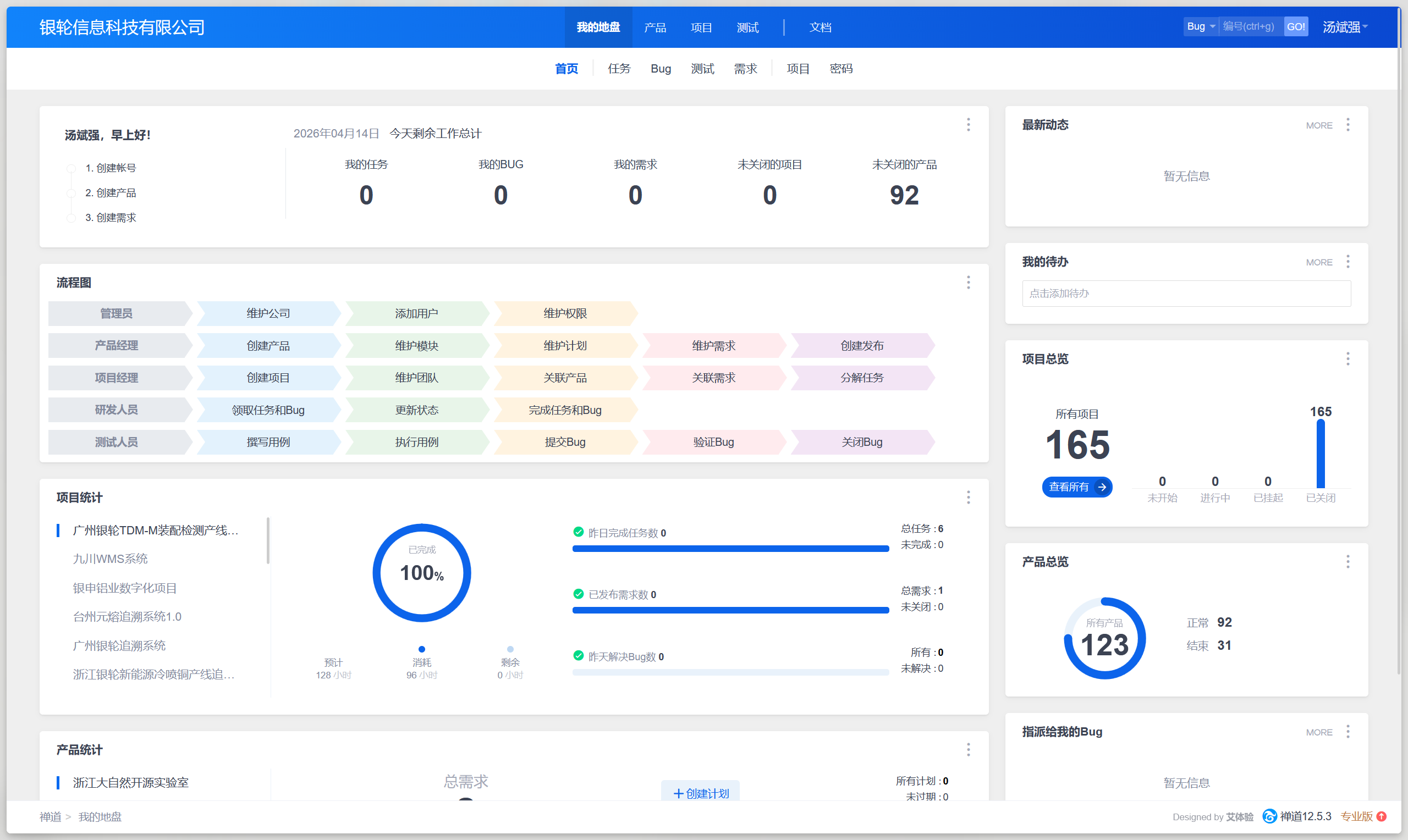
Task: Open the 汤斌强 user menu
Action: [1345, 26]
